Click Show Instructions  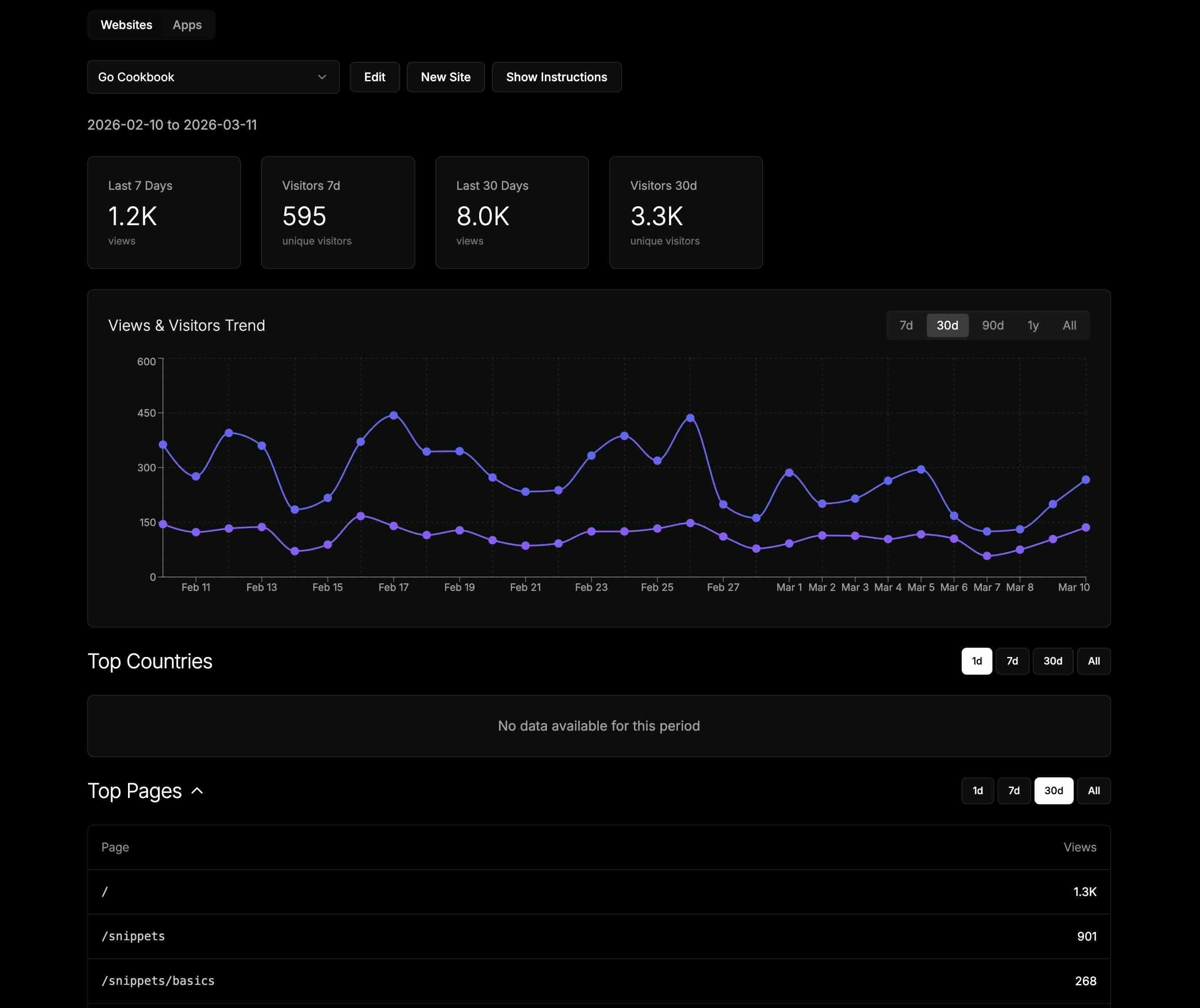point(556,77)
